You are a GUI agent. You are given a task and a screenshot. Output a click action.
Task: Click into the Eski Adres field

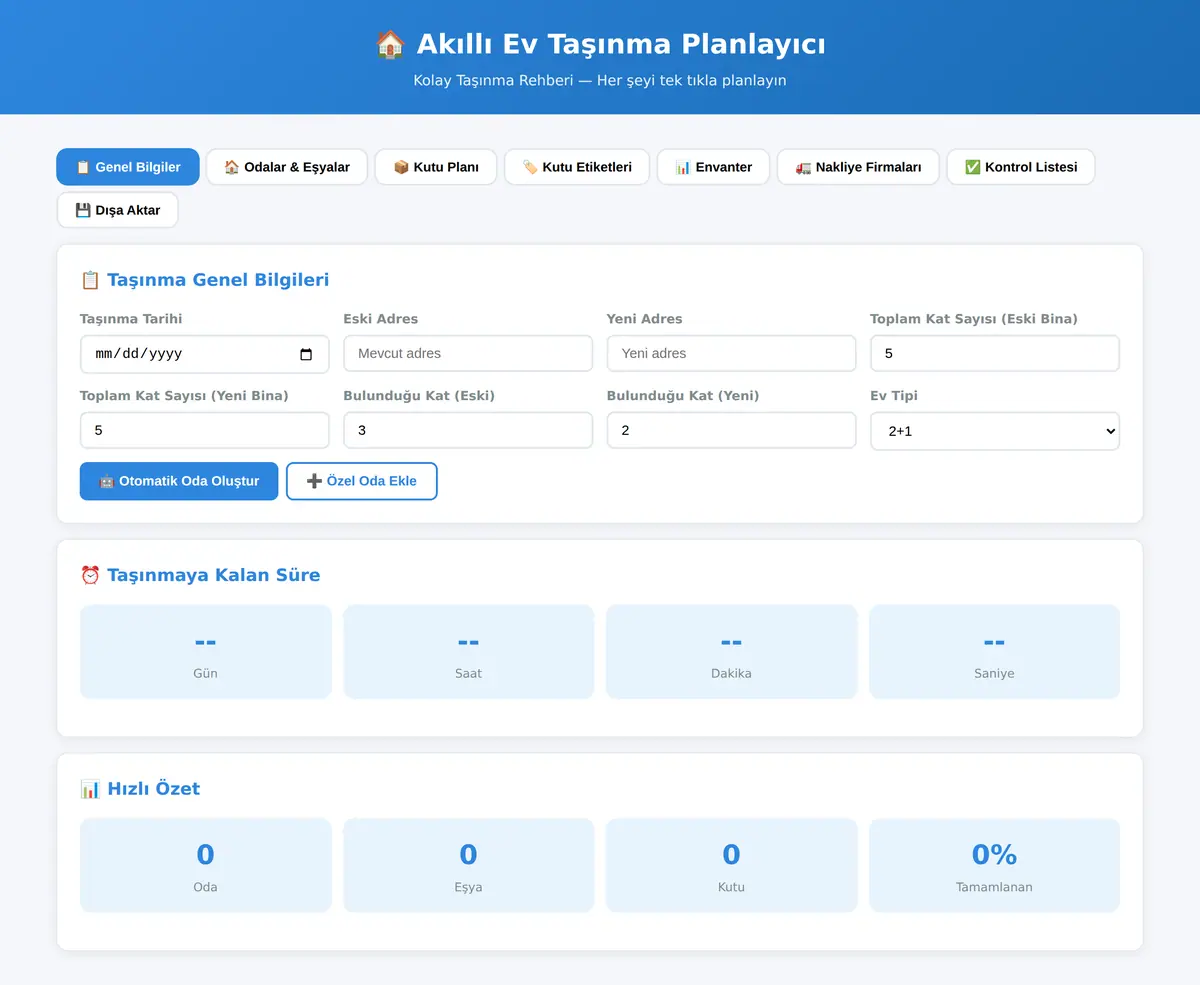pos(468,353)
